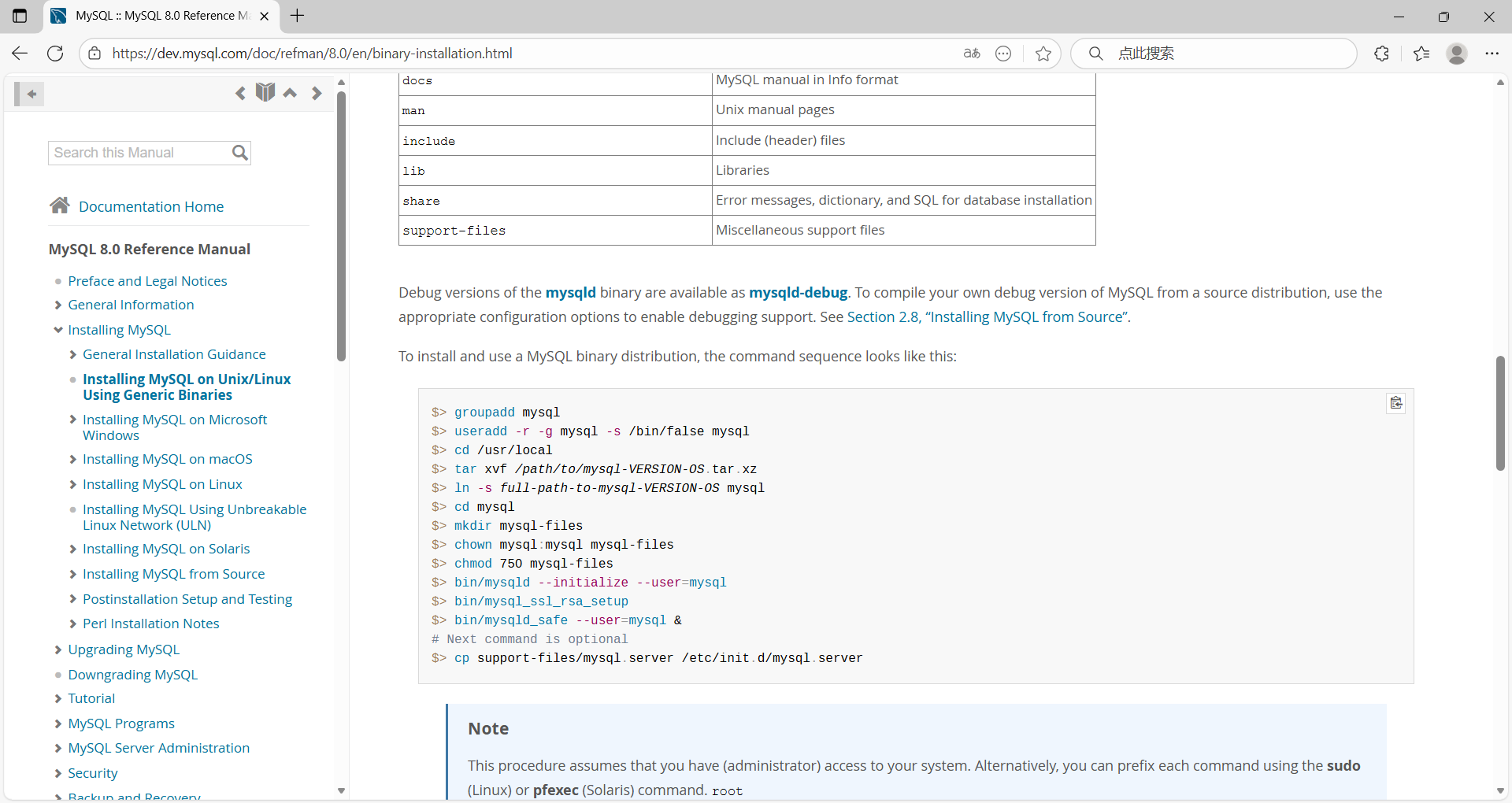Go up one level in the manual

click(290, 93)
